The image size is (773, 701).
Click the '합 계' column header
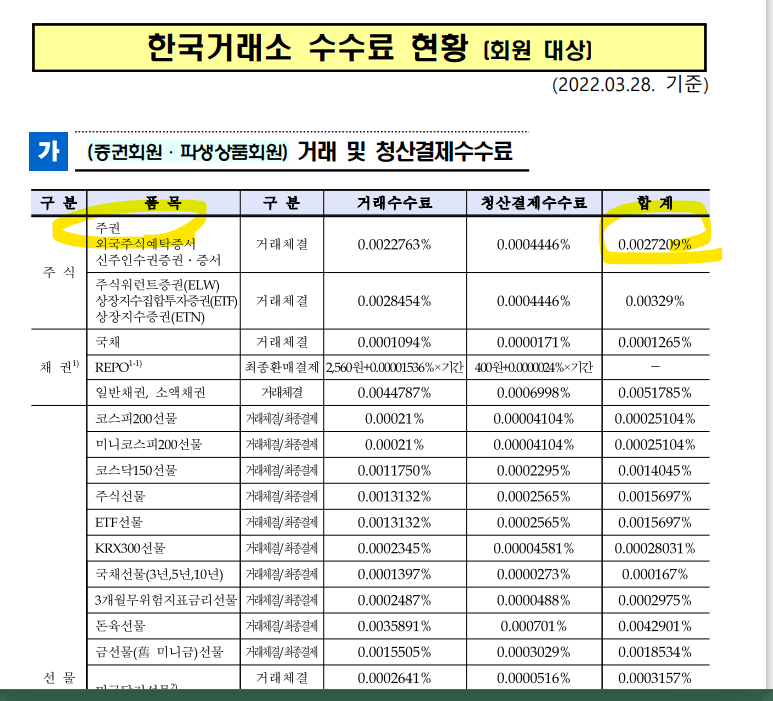click(x=655, y=203)
